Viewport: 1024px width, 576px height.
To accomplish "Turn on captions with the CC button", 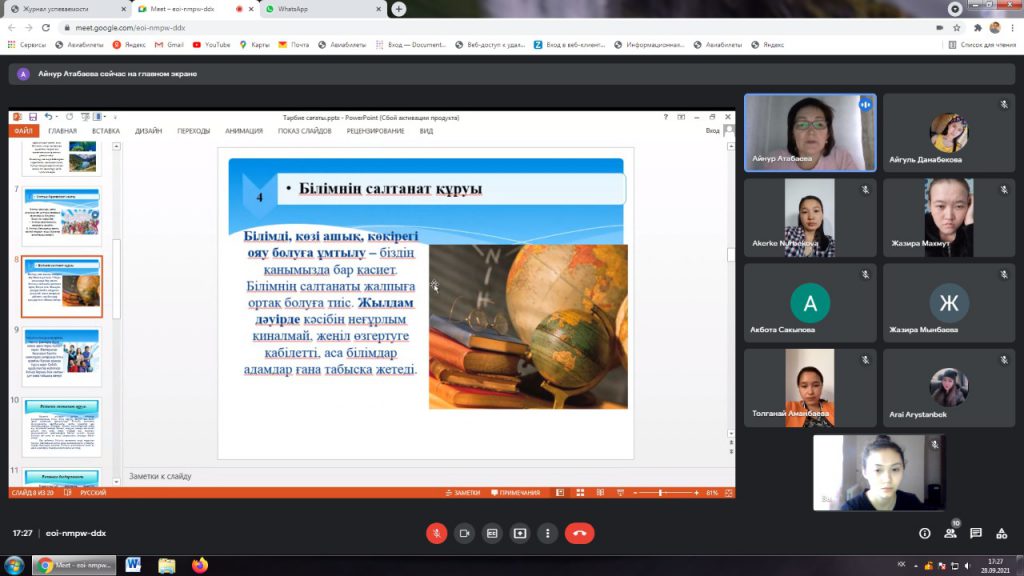I will [x=492, y=533].
